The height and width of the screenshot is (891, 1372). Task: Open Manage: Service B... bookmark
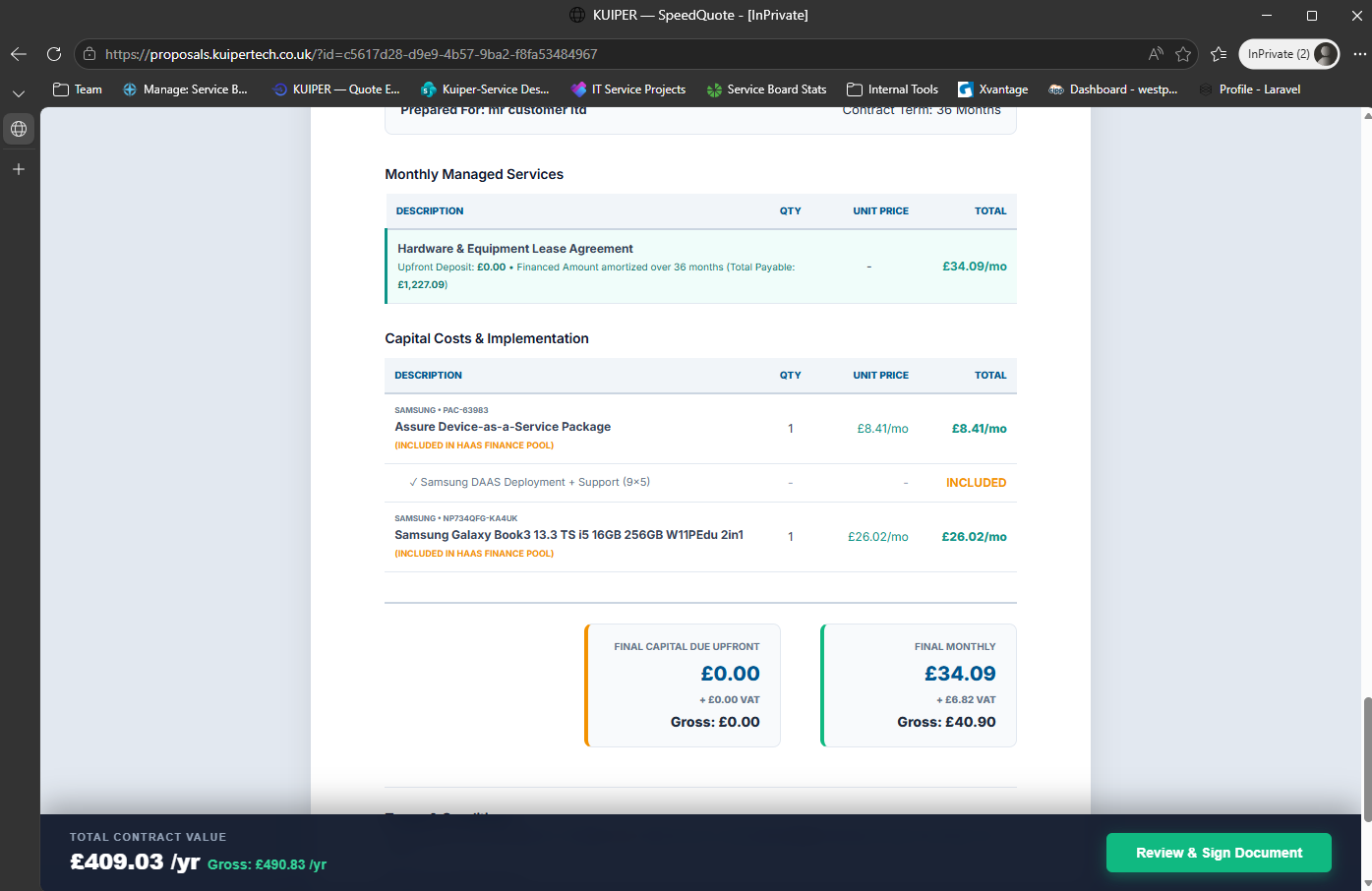[185, 89]
